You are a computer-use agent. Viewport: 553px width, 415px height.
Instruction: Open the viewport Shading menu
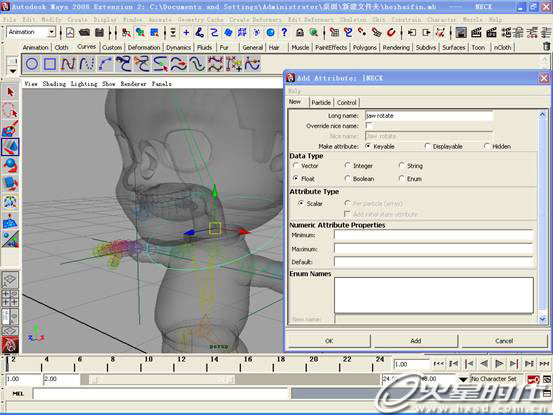54,84
